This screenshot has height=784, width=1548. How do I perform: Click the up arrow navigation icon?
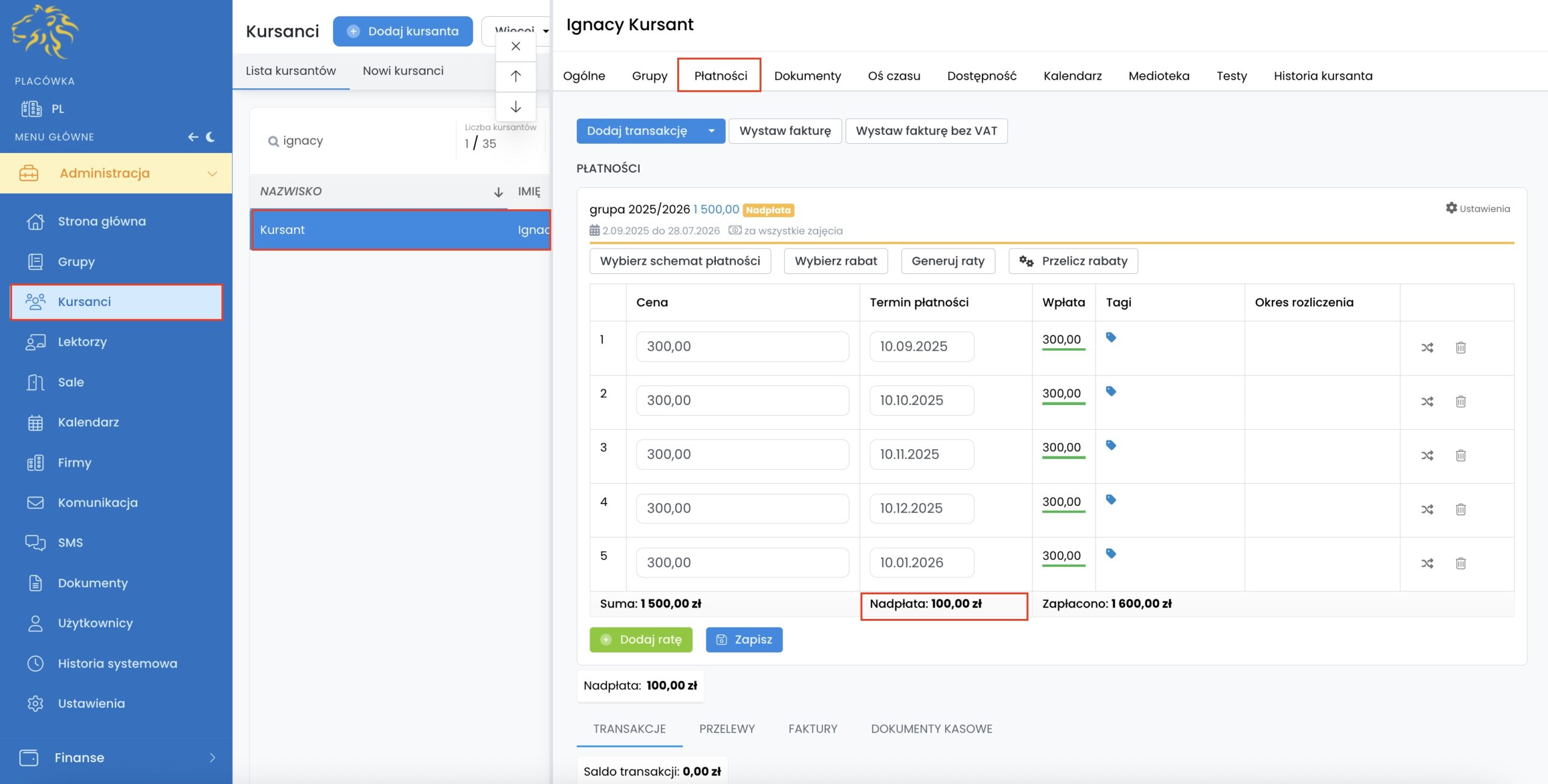516,76
